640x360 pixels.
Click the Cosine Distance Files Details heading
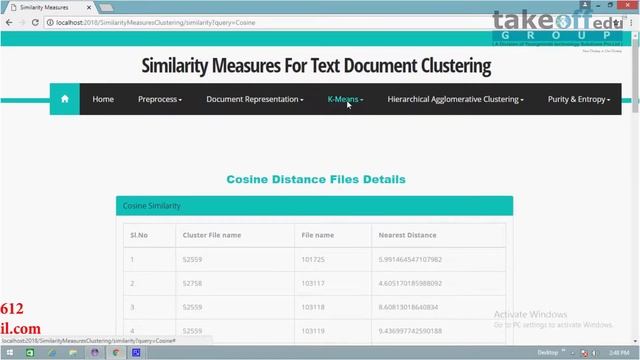(x=316, y=180)
